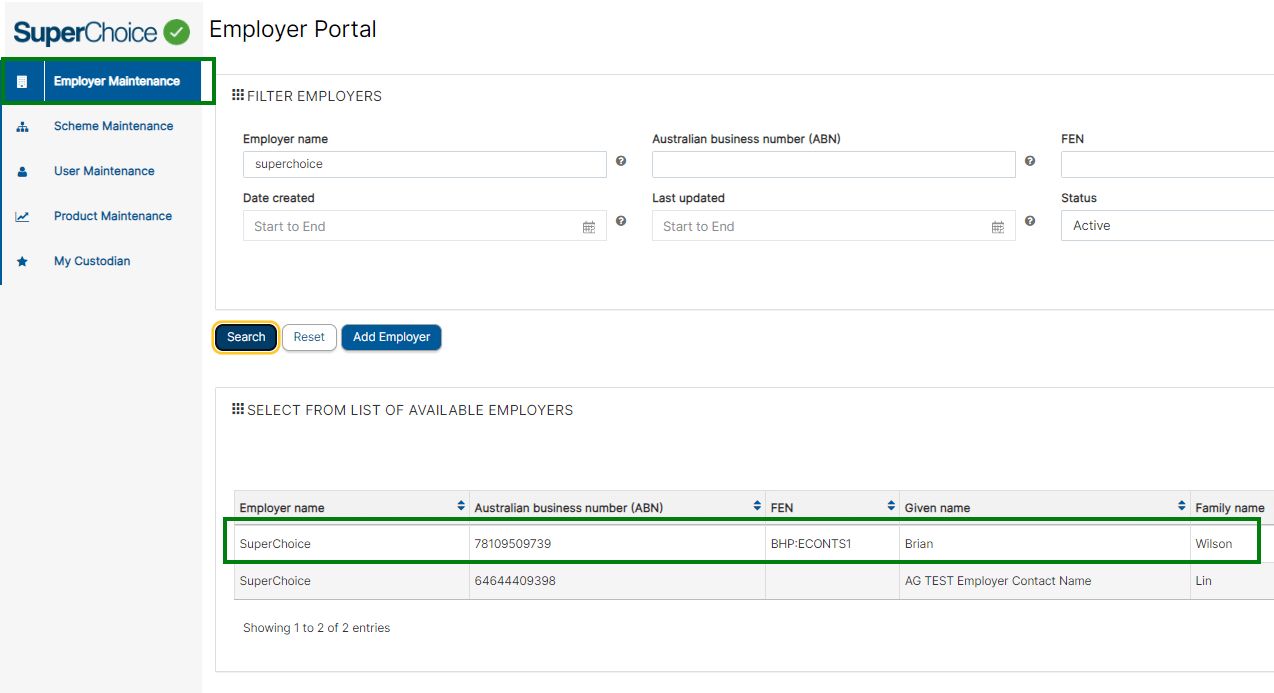Focus the Employer name input field
The height and width of the screenshot is (693, 1274).
pos(425,164)
